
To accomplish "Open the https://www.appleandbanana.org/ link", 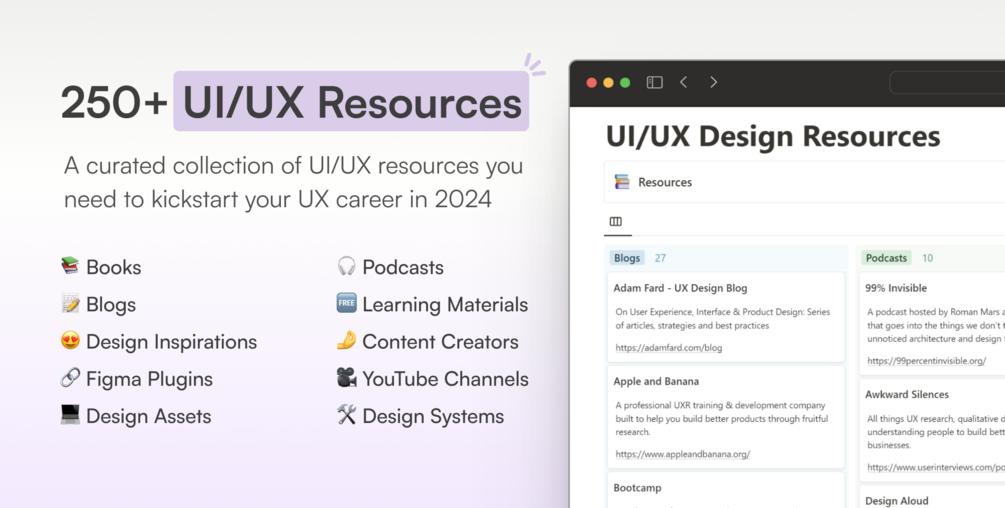I will pyautogui.click(x=683, y=454).
